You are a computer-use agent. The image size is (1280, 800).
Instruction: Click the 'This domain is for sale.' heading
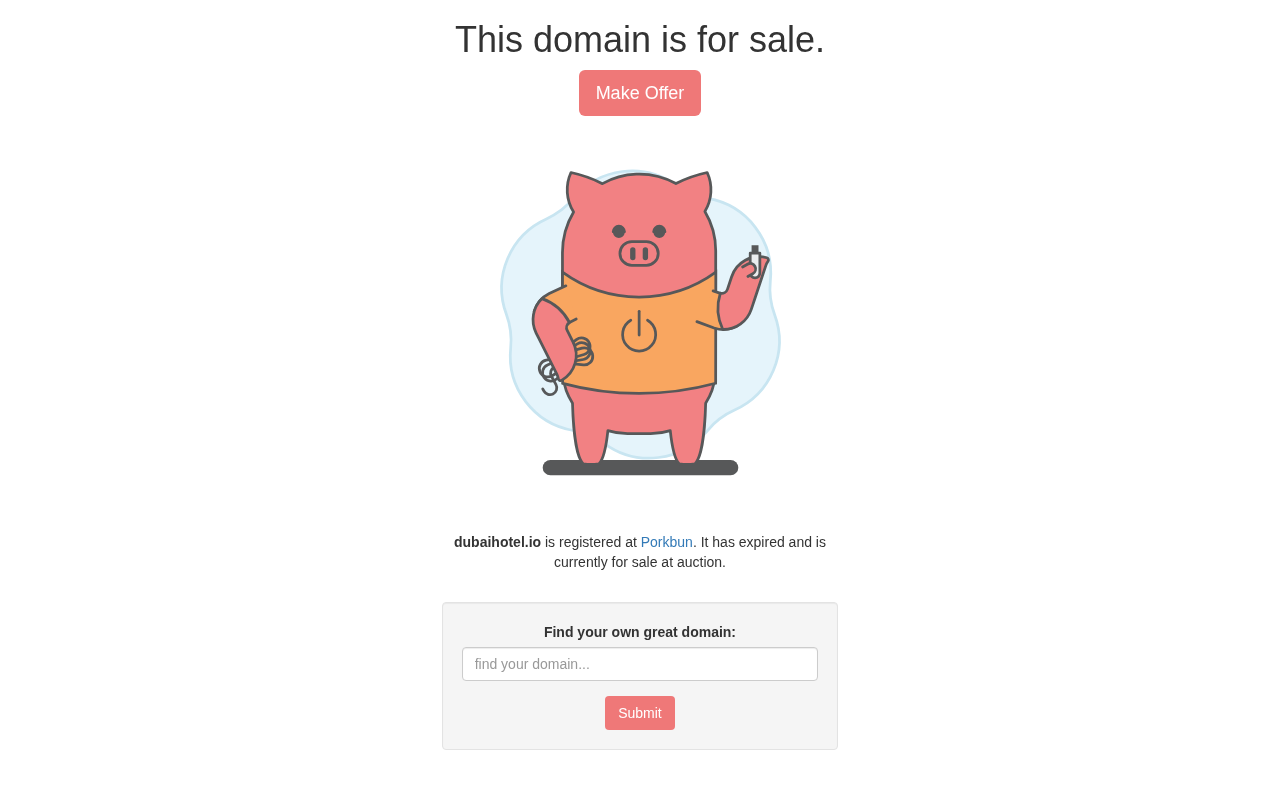[x=640, y=40]
